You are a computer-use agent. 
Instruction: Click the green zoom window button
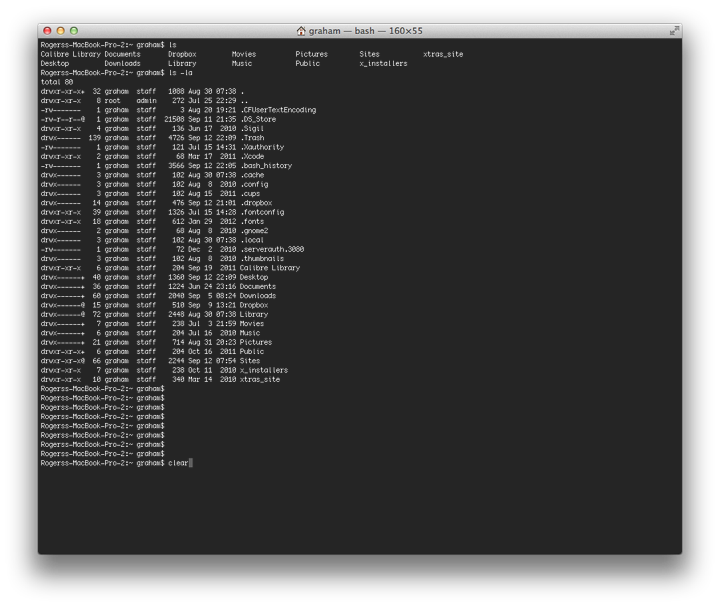[x=73, y=31]
